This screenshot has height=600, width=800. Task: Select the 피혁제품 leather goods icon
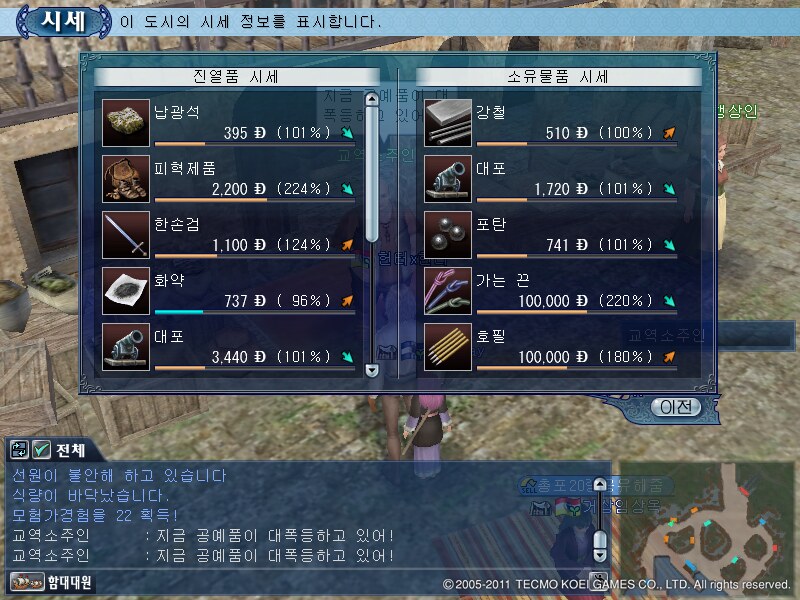tap(126, 179)
